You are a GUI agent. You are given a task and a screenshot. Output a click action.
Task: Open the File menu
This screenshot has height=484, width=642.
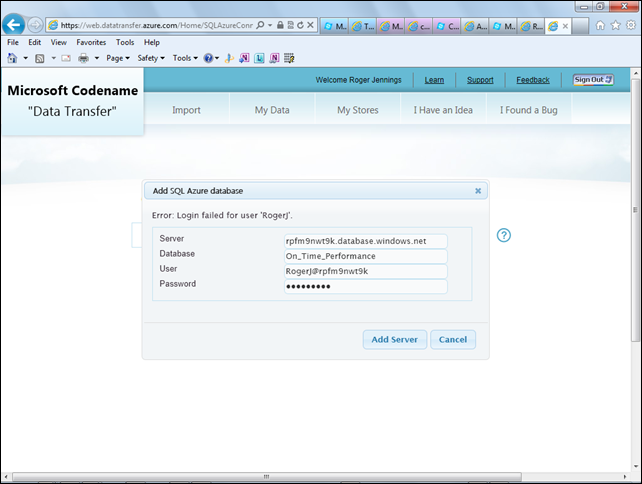click(x=13, y=42)
